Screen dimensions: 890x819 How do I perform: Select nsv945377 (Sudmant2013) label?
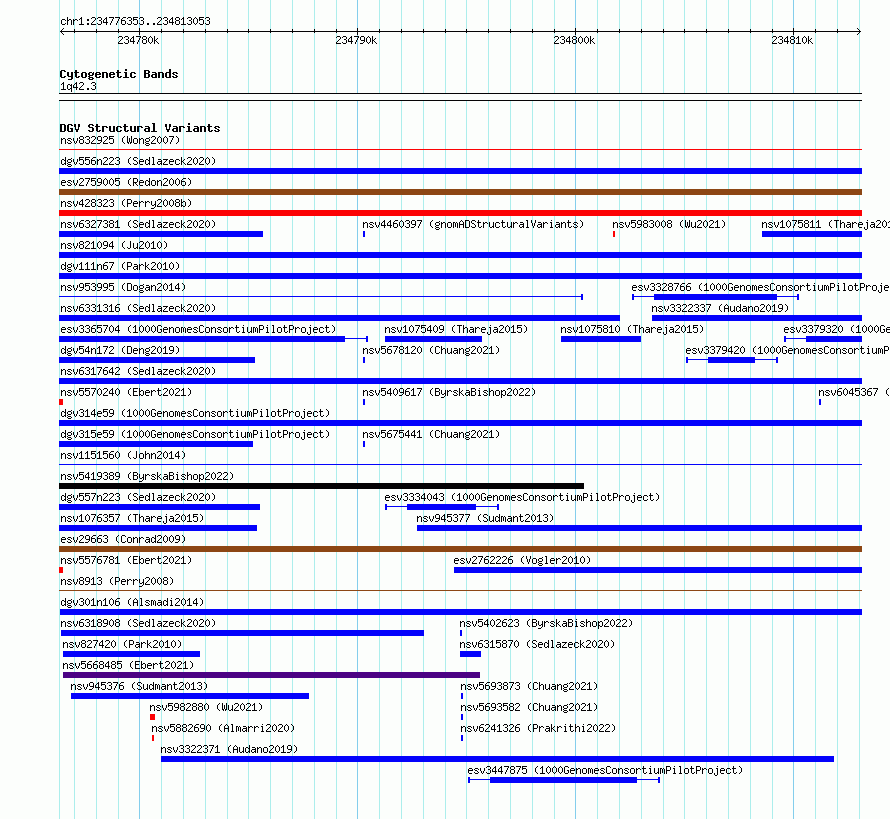485,518
